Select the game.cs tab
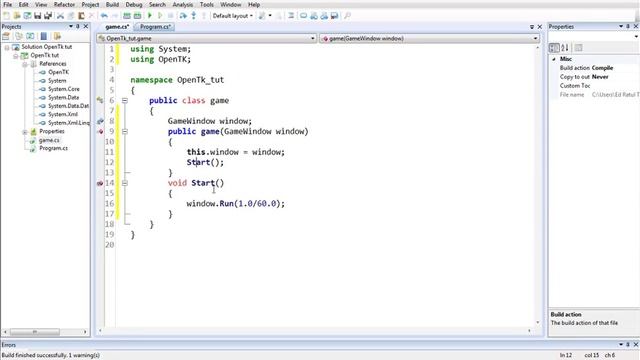This screenshot has width=640, height=360. (x=117, y=27)
